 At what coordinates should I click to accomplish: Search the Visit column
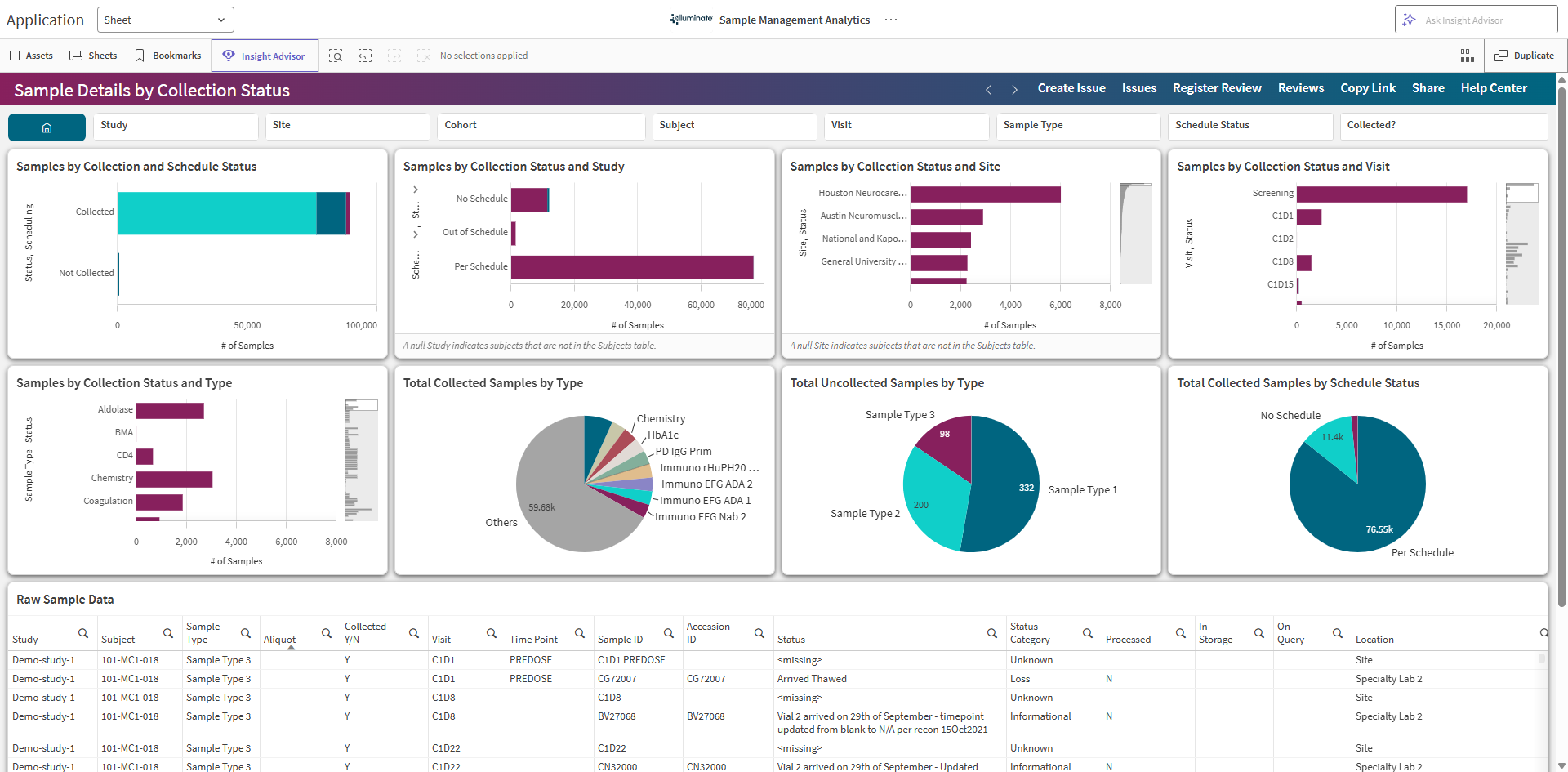(491, 633)
